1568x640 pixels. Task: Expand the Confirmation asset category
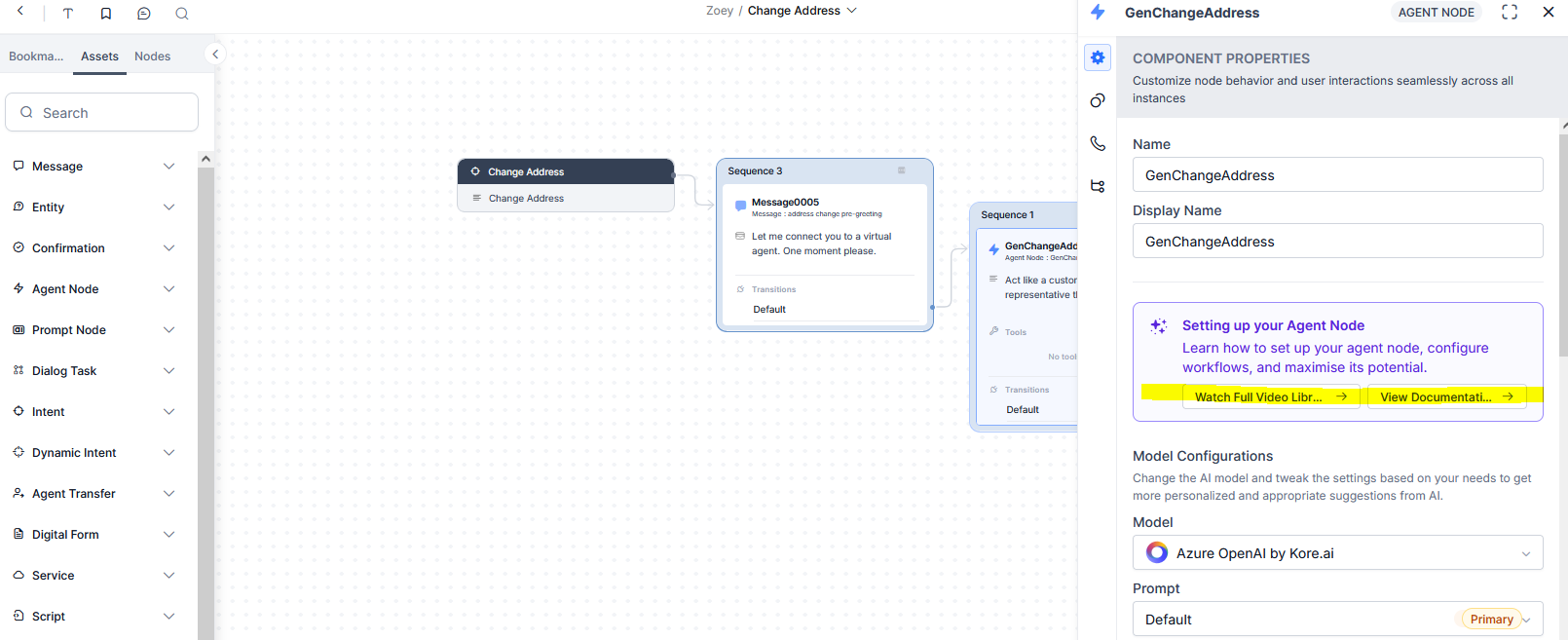(169, 248)
